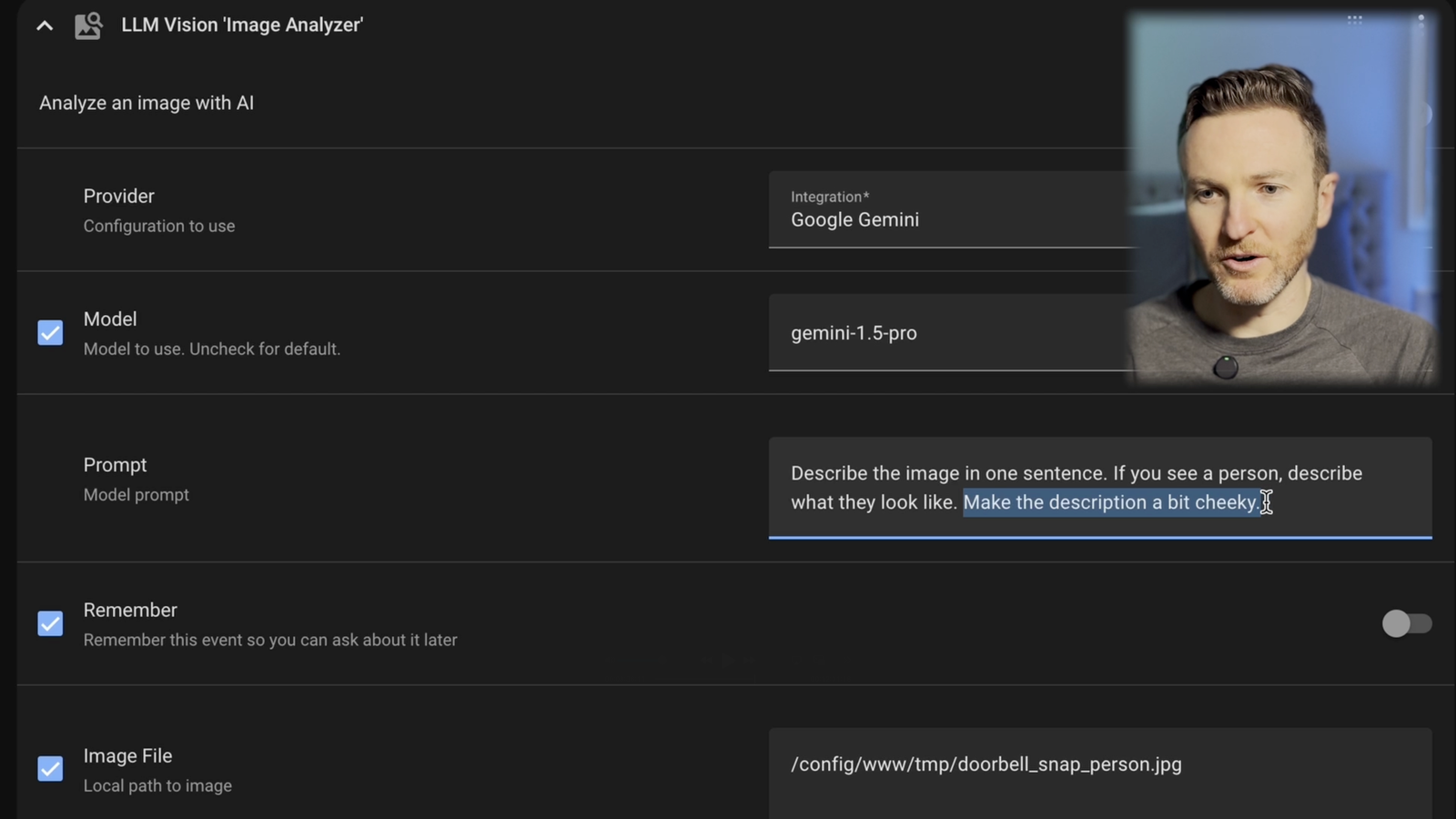Click the Provider label
The height and width of the screenshot is (819, 1456).
tap(118, 196)
